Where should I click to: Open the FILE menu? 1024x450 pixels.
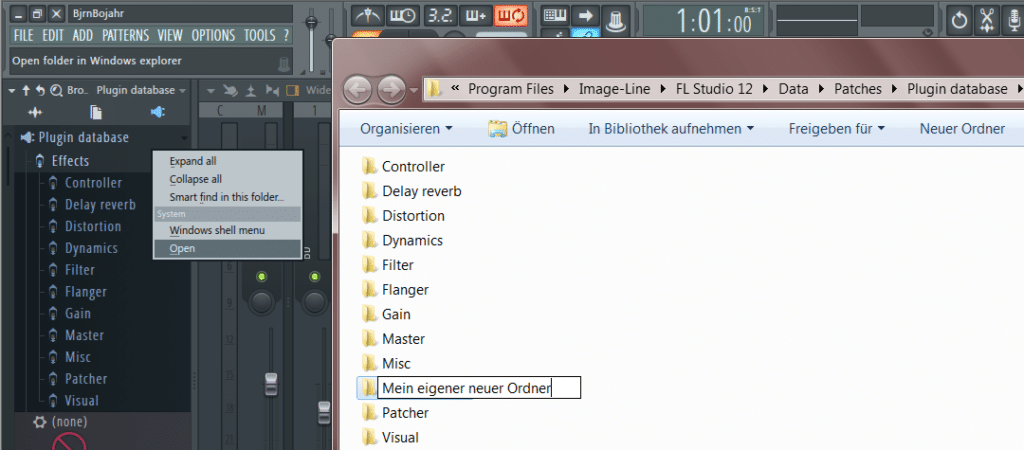coord(24,35)
